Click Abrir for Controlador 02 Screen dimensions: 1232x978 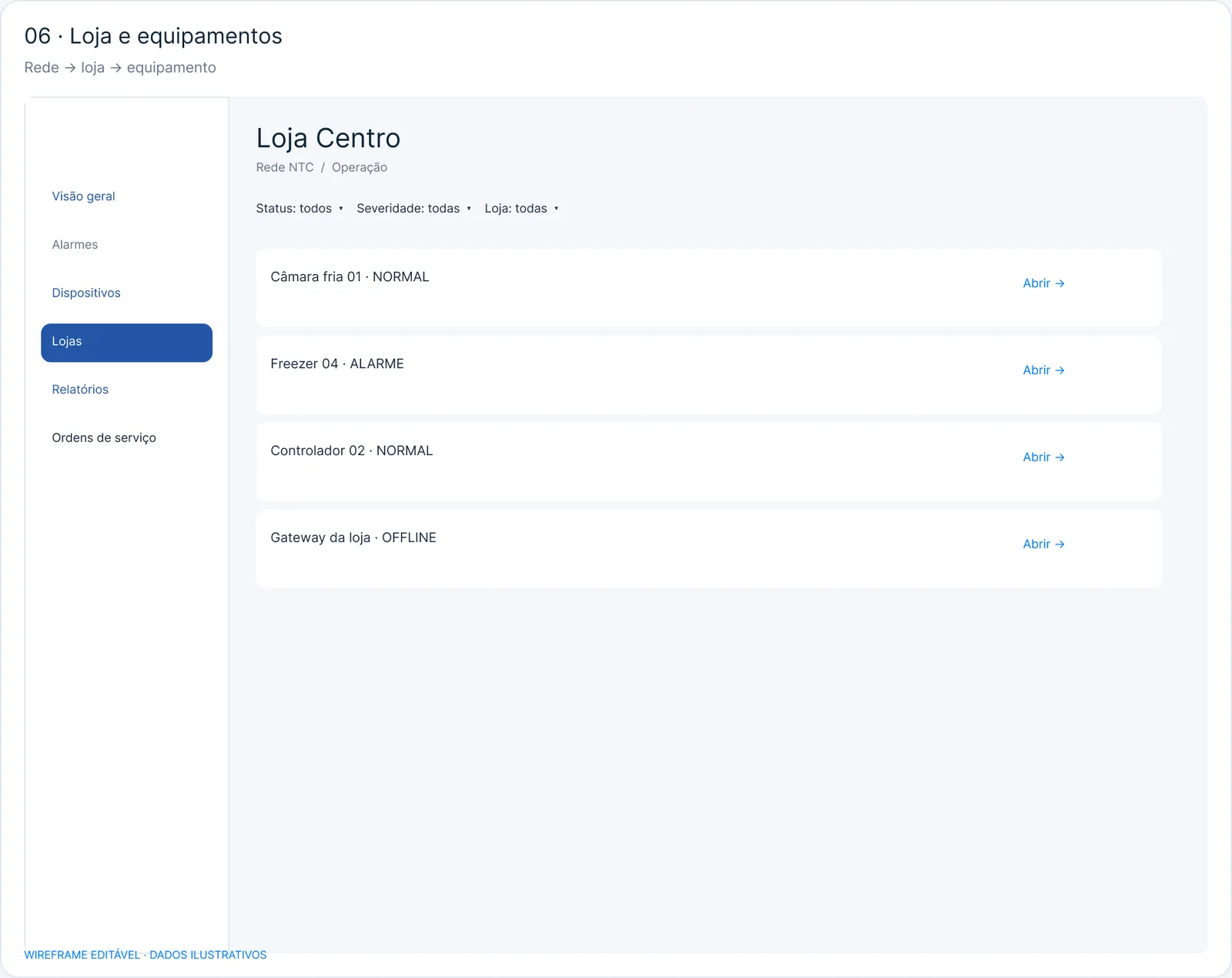coord(1043,457)
